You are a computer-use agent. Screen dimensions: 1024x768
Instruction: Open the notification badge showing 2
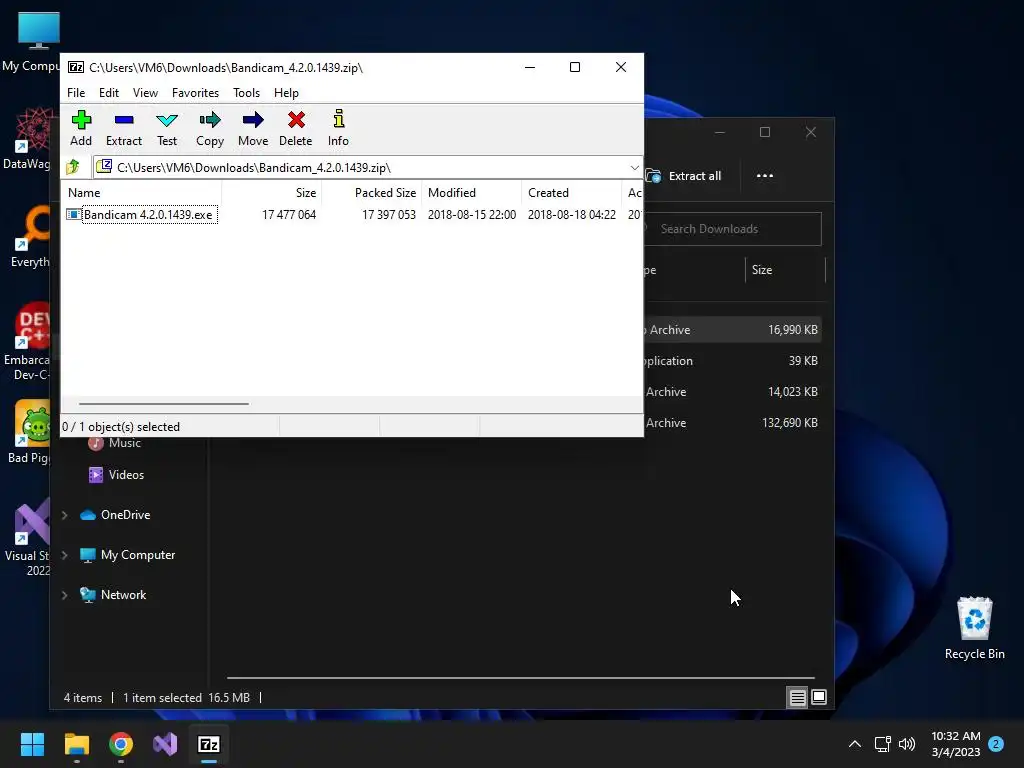pos(996,744)
